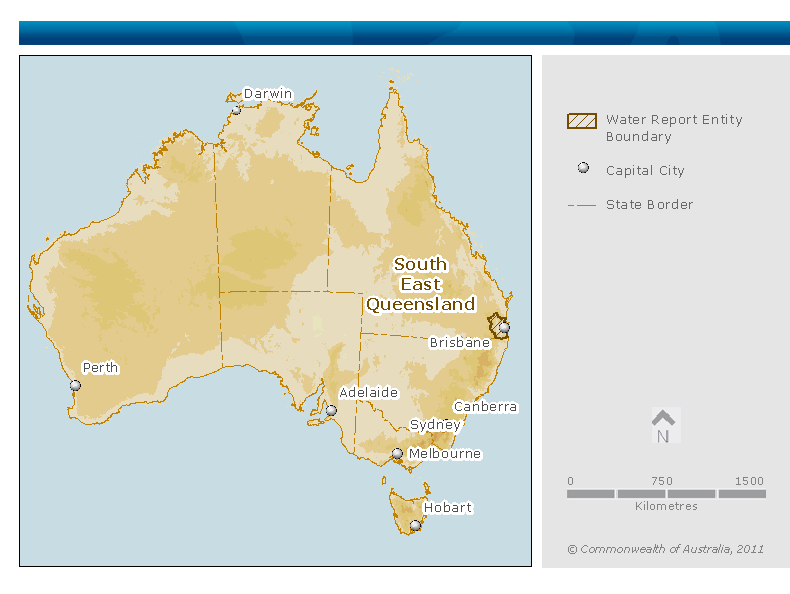Screen dimensions: 790x594
Task: Click the kilometres scale bar
Action: point(666,494)
